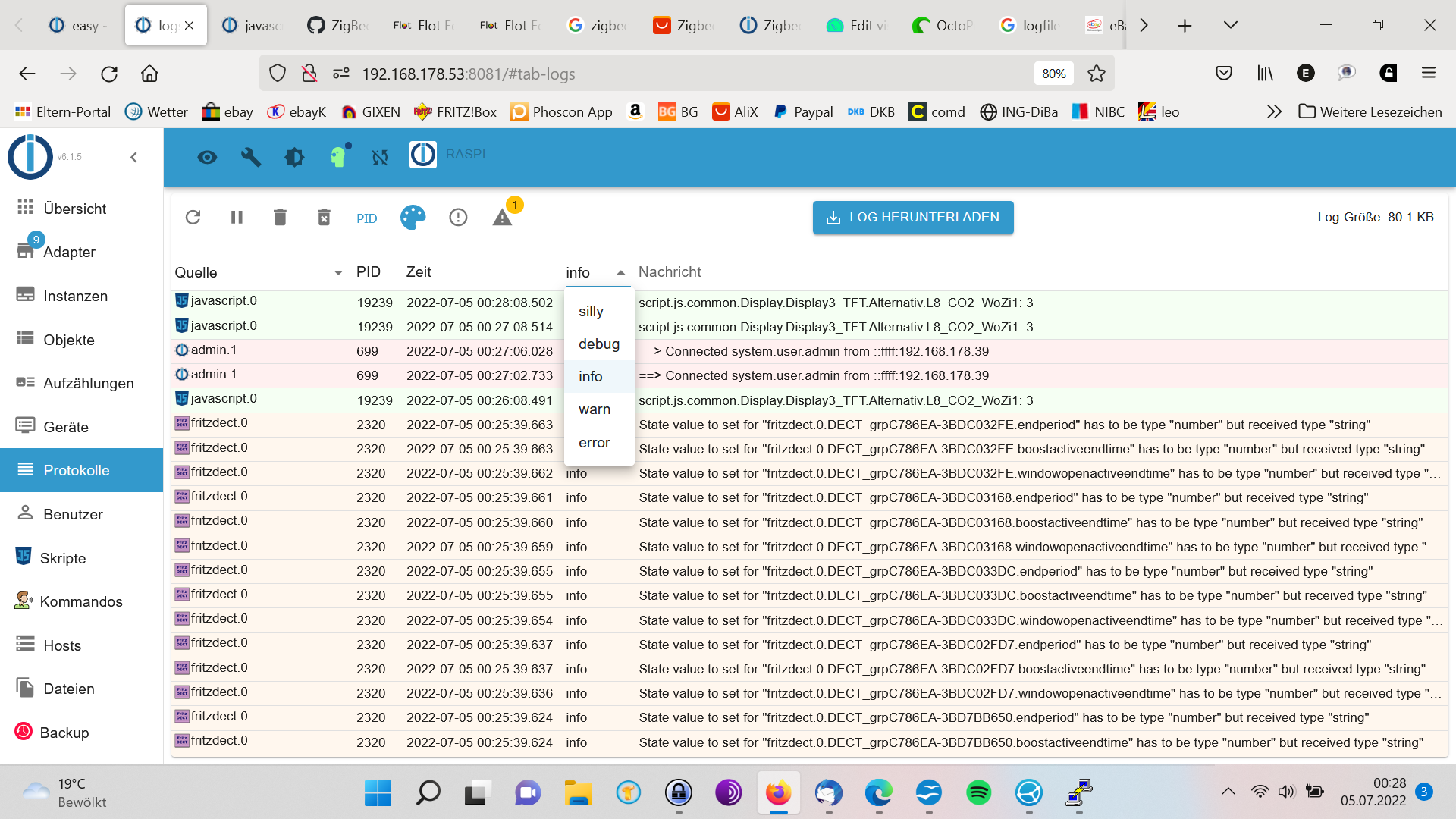
Task: Toggle the theme brightness icon
Action: point(294,157)
